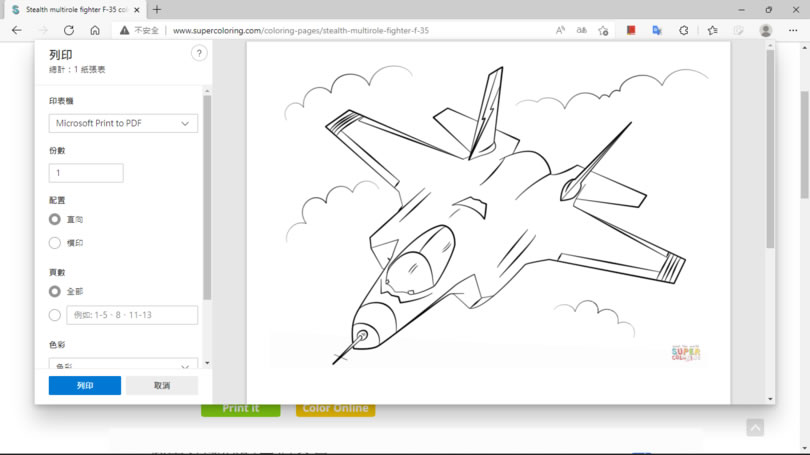
Task: Add this page to favorites star icon
Action: click(x=603, y=30)
